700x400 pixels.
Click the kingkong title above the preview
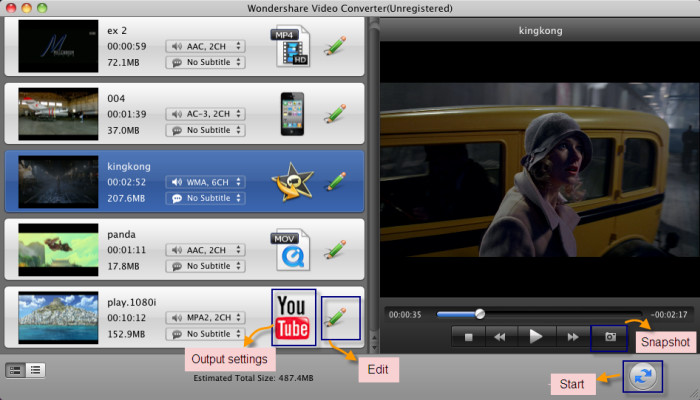[540, 31]
